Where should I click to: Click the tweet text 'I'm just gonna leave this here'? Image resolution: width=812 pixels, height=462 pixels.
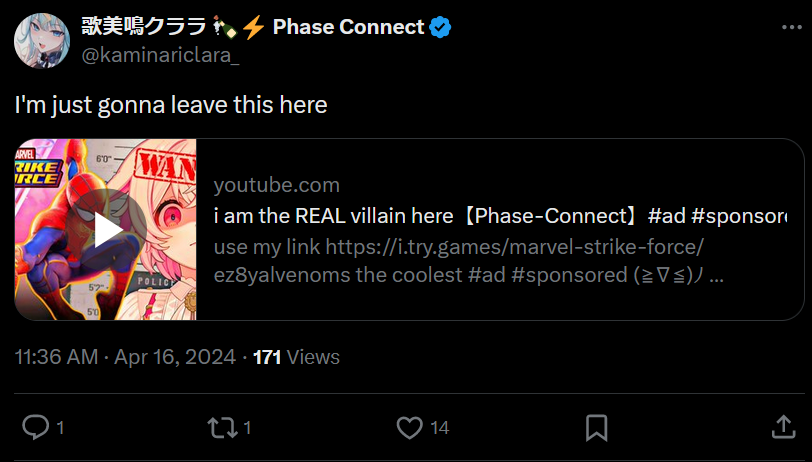171,104
